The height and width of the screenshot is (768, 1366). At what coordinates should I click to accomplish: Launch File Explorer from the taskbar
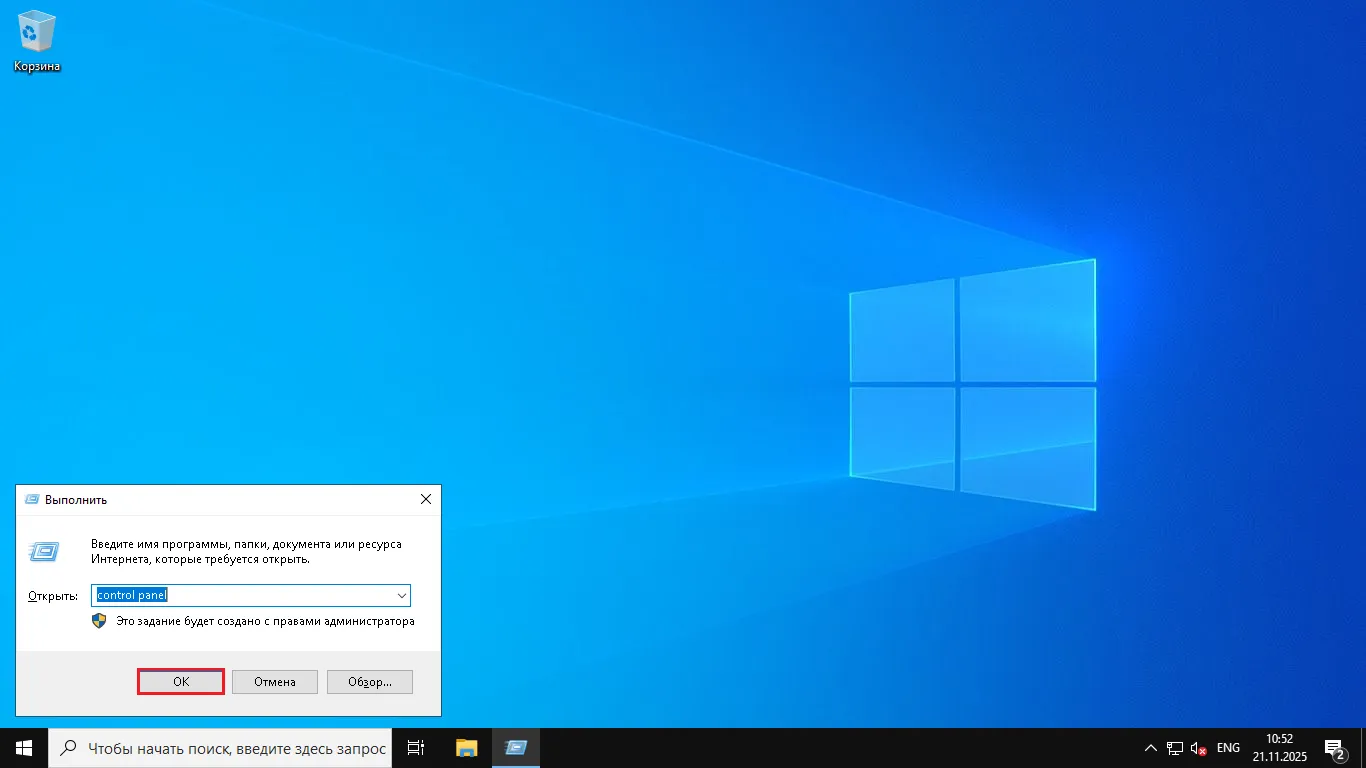tap(466, 748)
